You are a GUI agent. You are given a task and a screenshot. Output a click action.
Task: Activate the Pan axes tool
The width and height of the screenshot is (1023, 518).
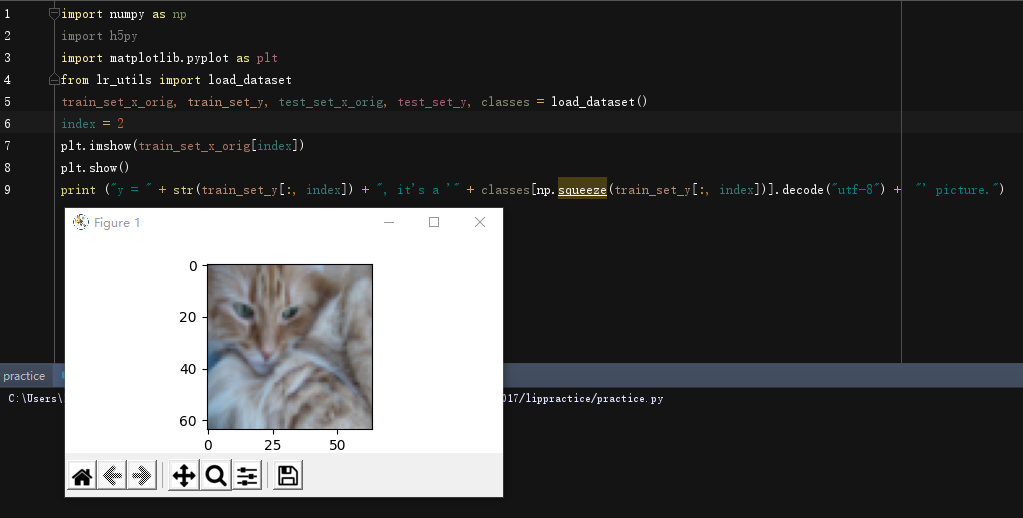click(x=184, y=476)
